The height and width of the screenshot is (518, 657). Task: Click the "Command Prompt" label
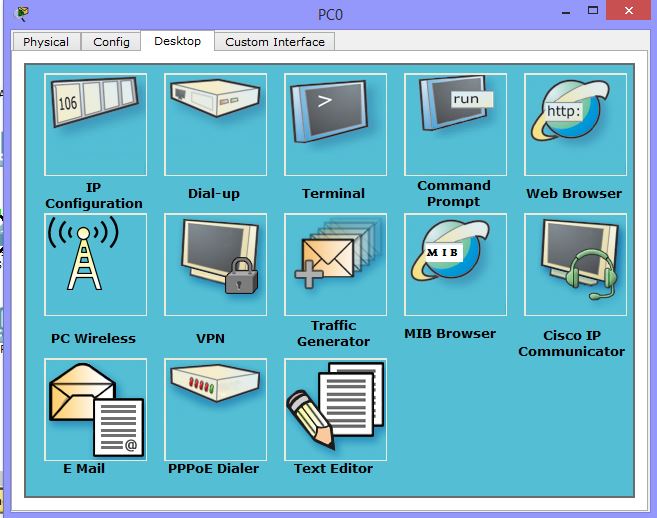coord(454,194)
